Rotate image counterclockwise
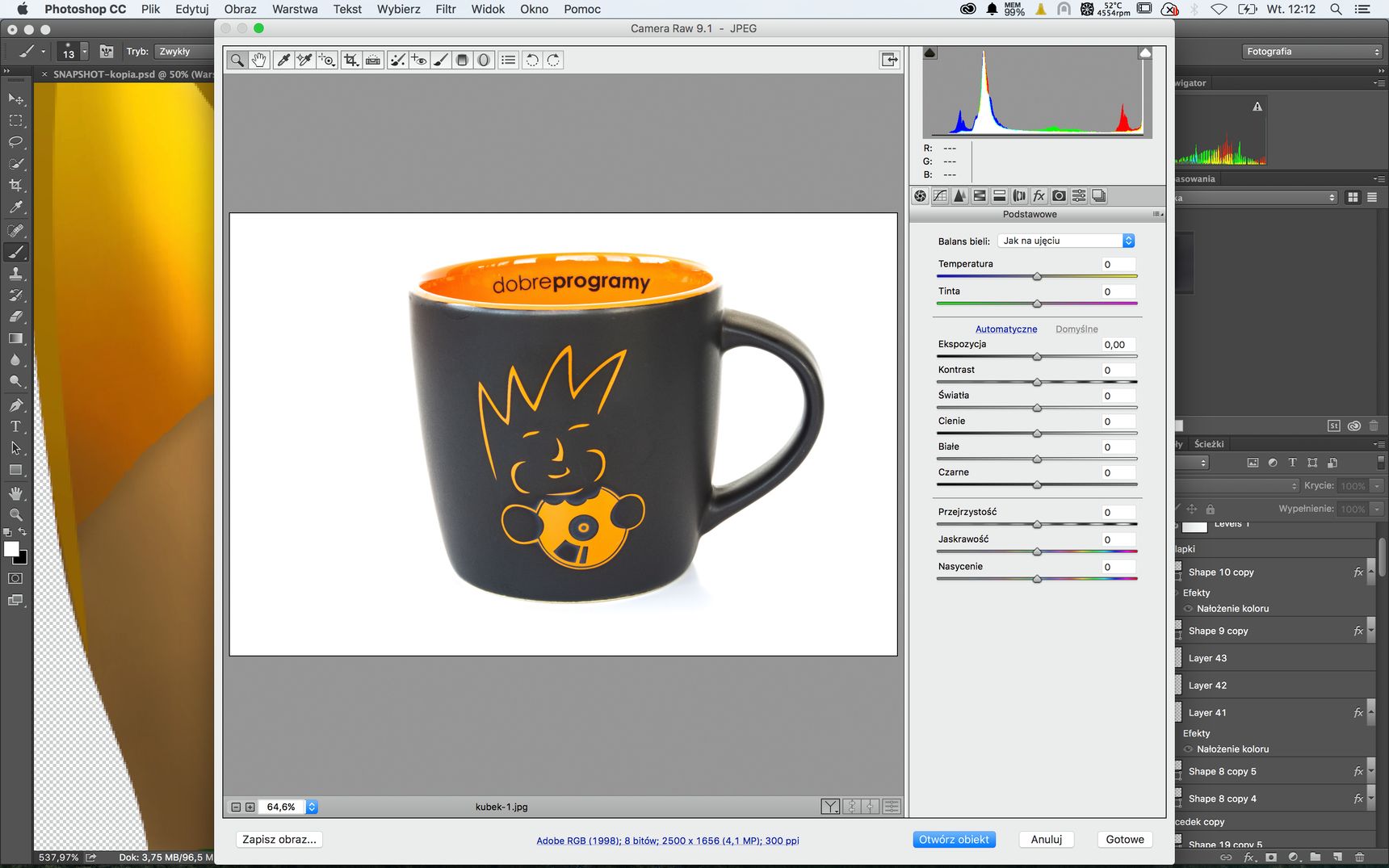1389x868 pixels. click(x=532, y=60)
